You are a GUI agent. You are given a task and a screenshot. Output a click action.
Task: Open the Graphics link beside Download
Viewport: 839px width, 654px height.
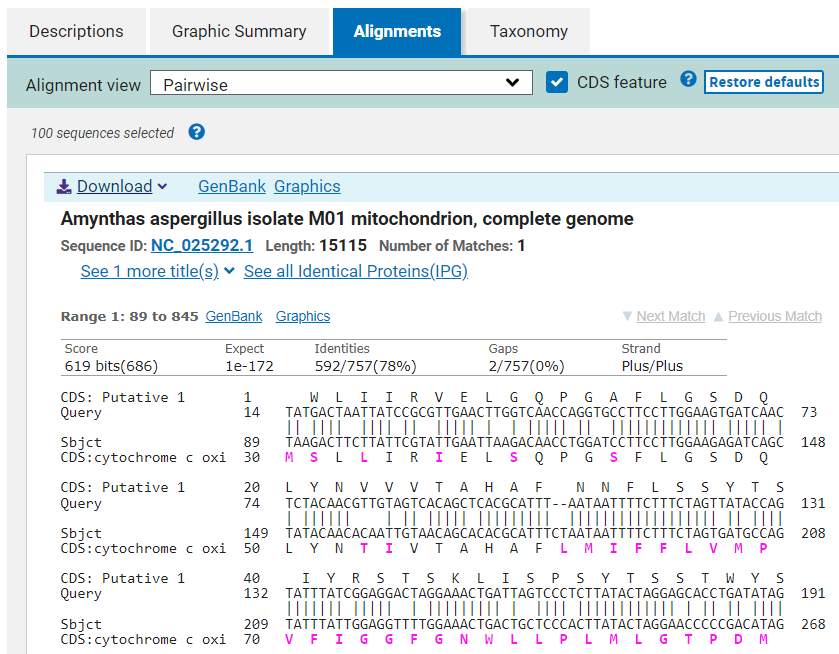307,186
